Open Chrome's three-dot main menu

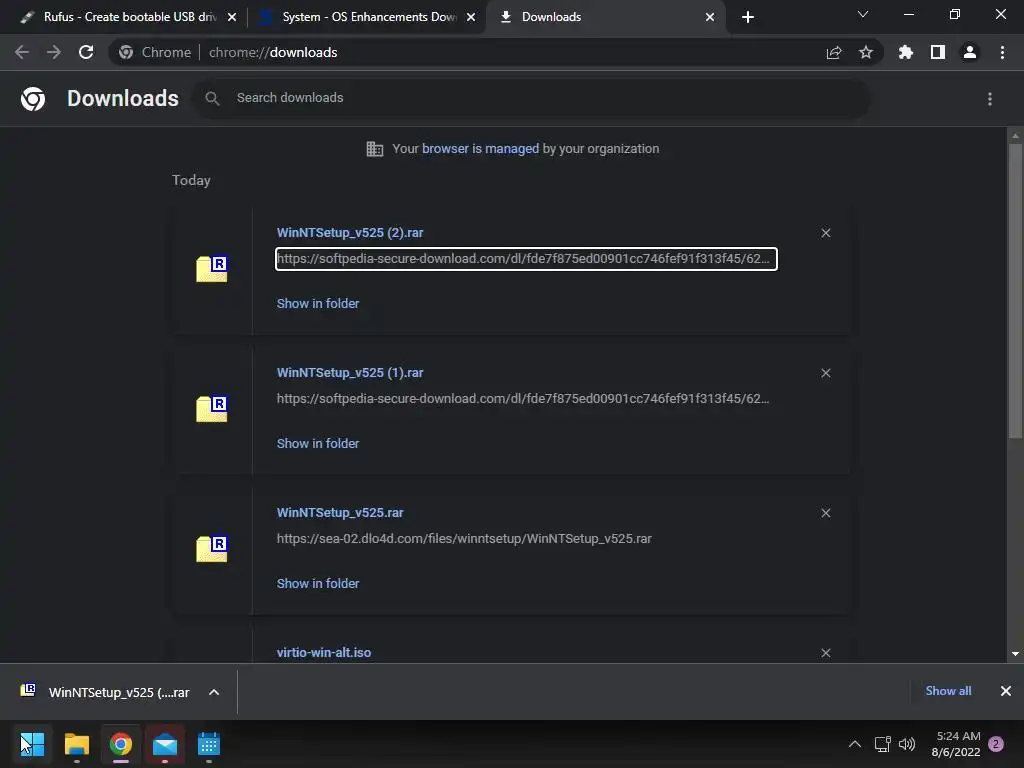pyautogui.click(x=1002, y=52)
